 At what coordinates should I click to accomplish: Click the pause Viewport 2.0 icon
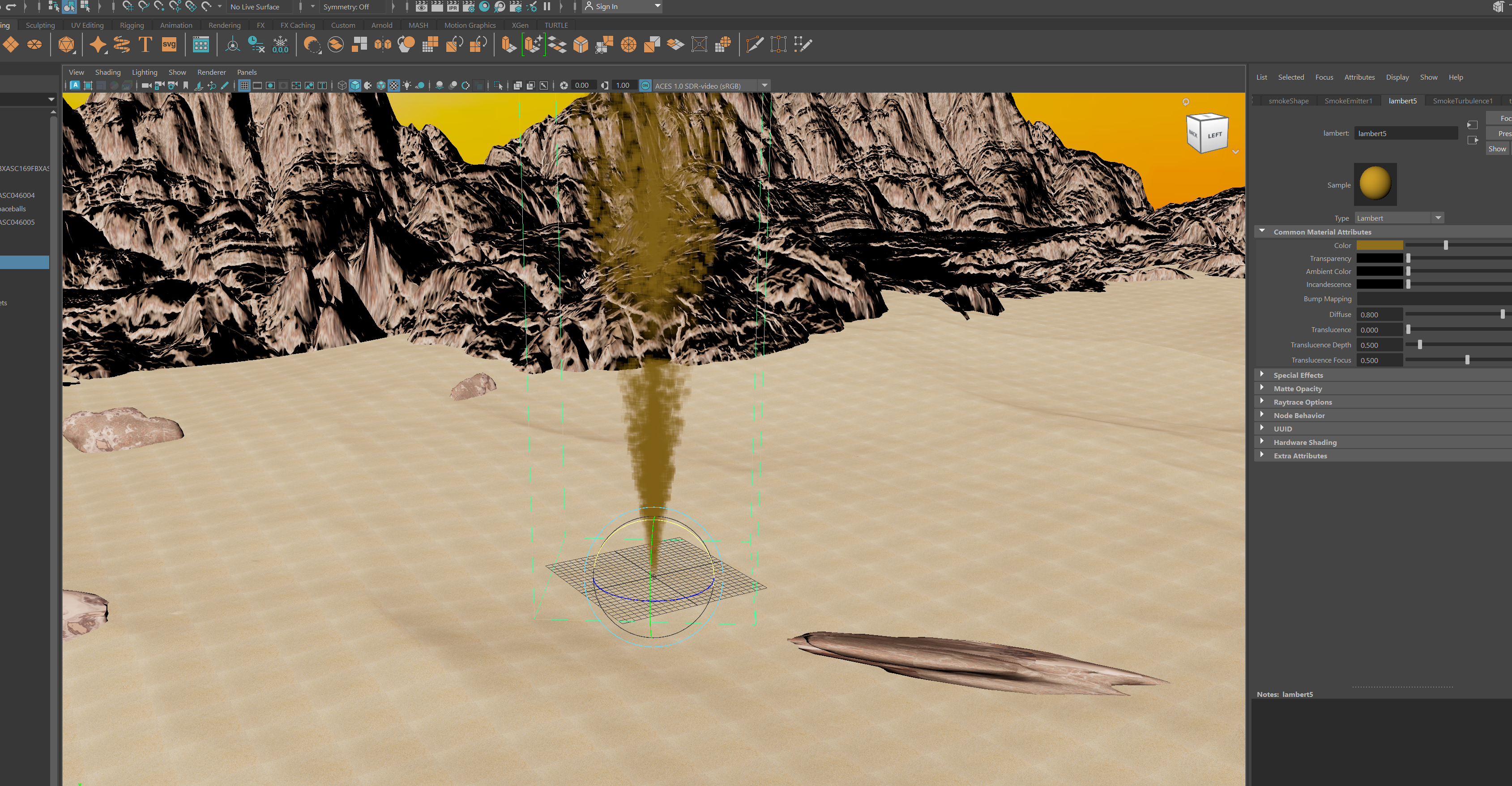(x=547, y=6)
